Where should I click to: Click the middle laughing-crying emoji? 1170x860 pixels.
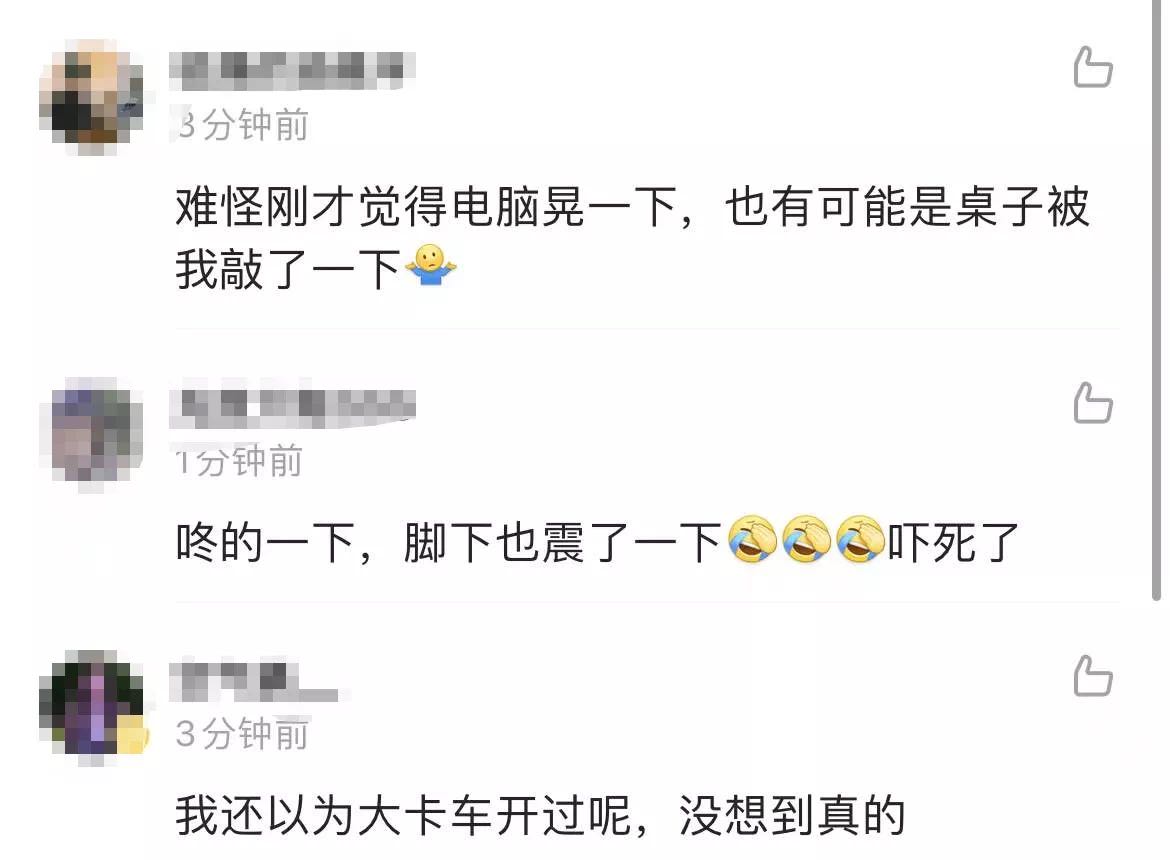coord(807,539)
